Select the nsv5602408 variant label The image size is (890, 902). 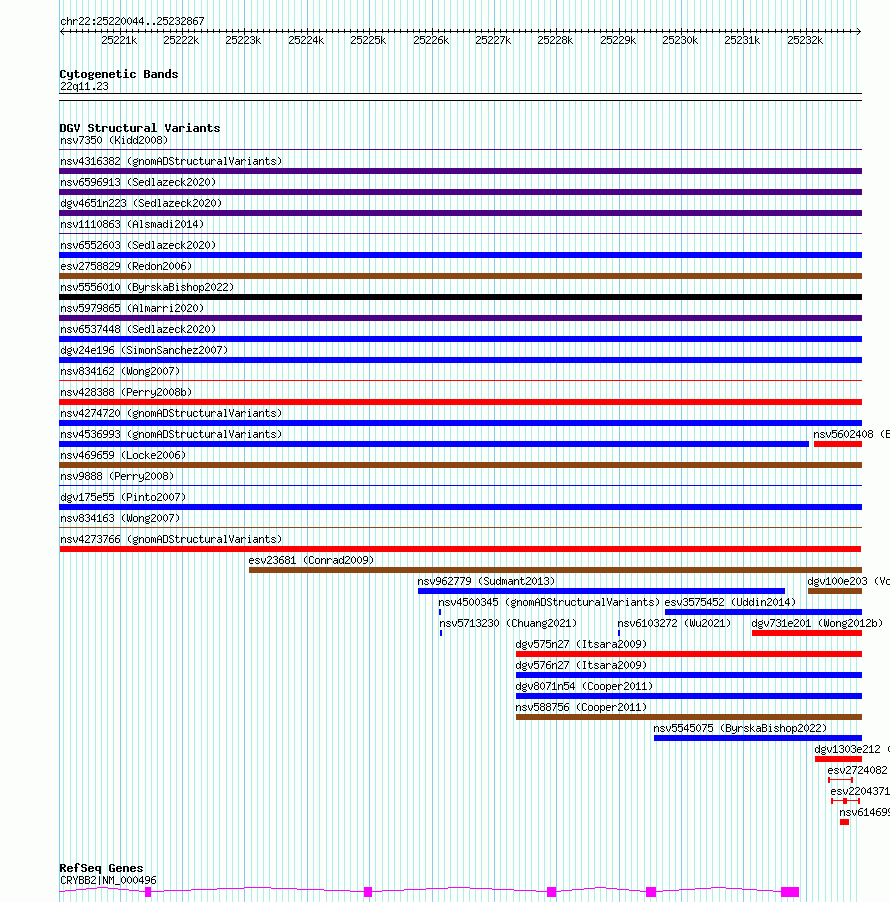coord(851,434)
